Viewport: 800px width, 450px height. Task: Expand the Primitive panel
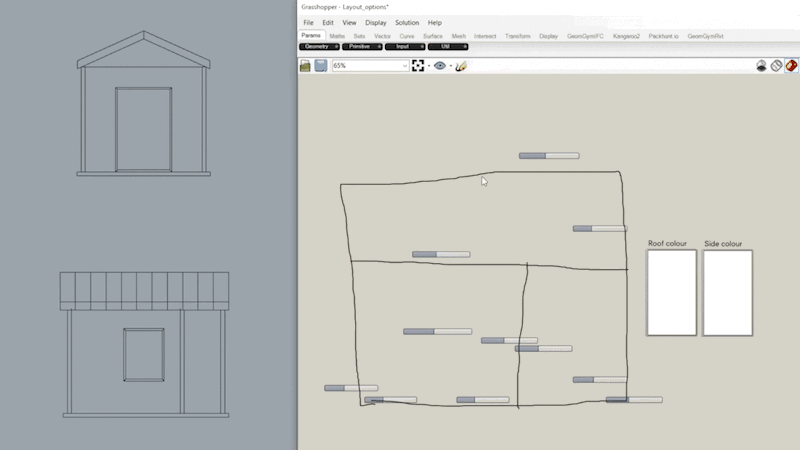tap(362, 46)
